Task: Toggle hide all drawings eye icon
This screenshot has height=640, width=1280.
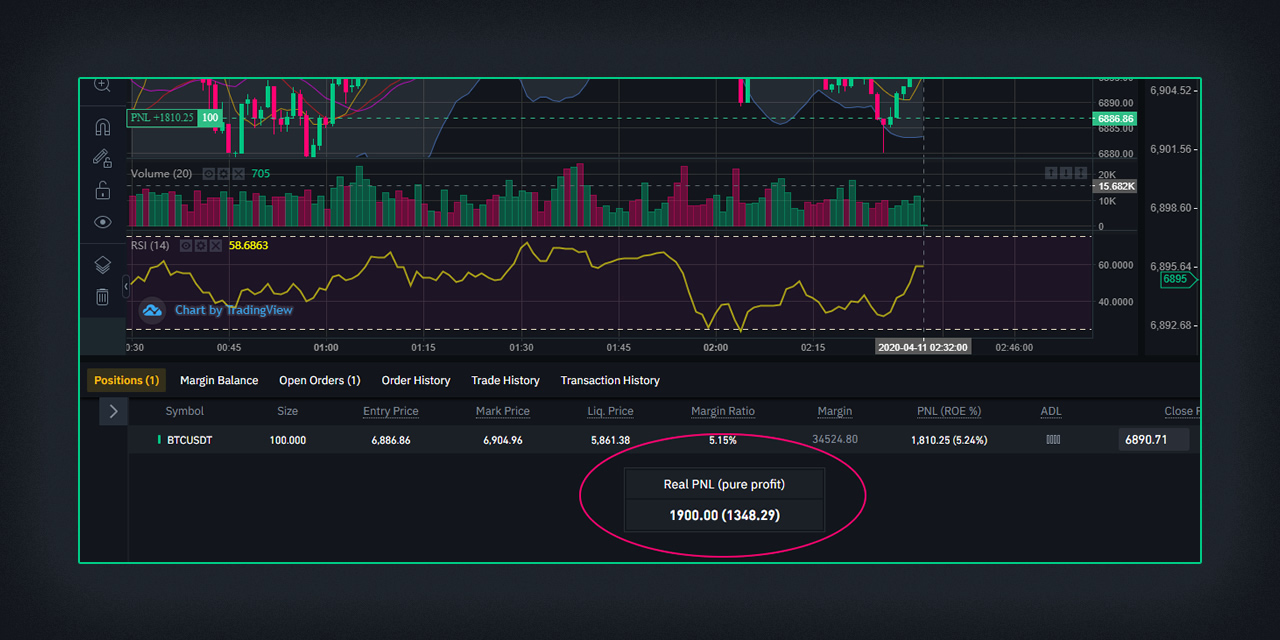Action: [102, 222]
